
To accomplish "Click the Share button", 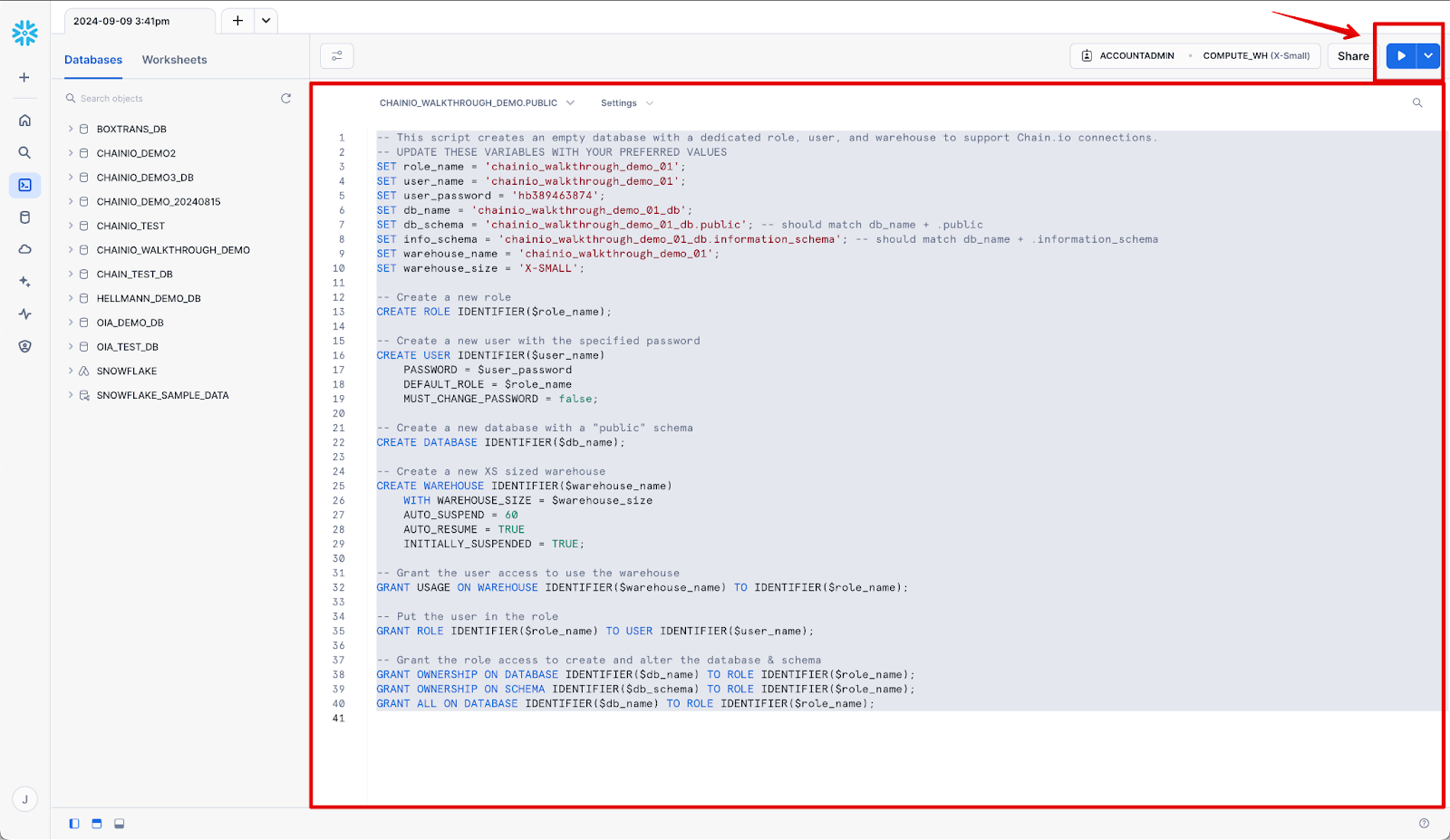I will click(x=1353, y=56).
